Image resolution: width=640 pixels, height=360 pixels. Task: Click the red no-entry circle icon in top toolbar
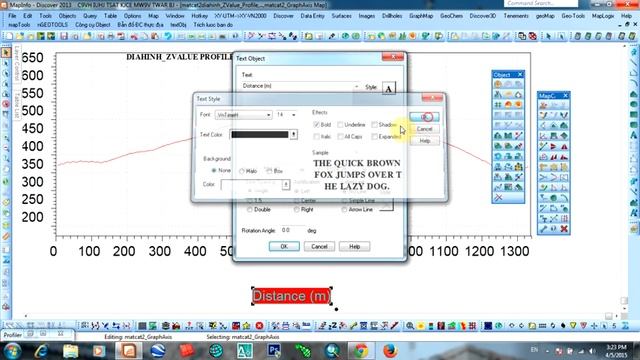(532, 36)
